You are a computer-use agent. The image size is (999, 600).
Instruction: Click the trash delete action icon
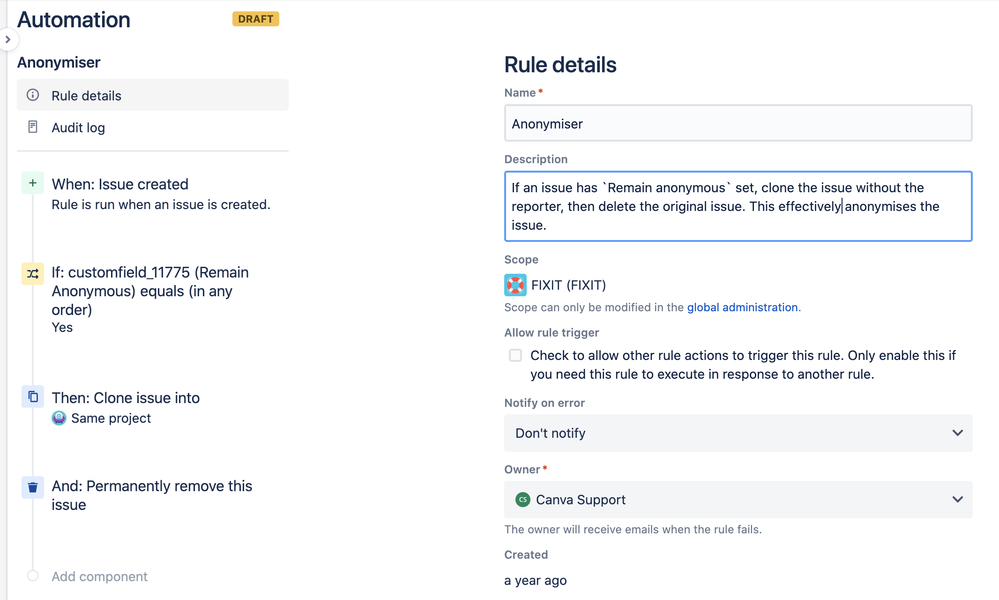coord(33,487)
